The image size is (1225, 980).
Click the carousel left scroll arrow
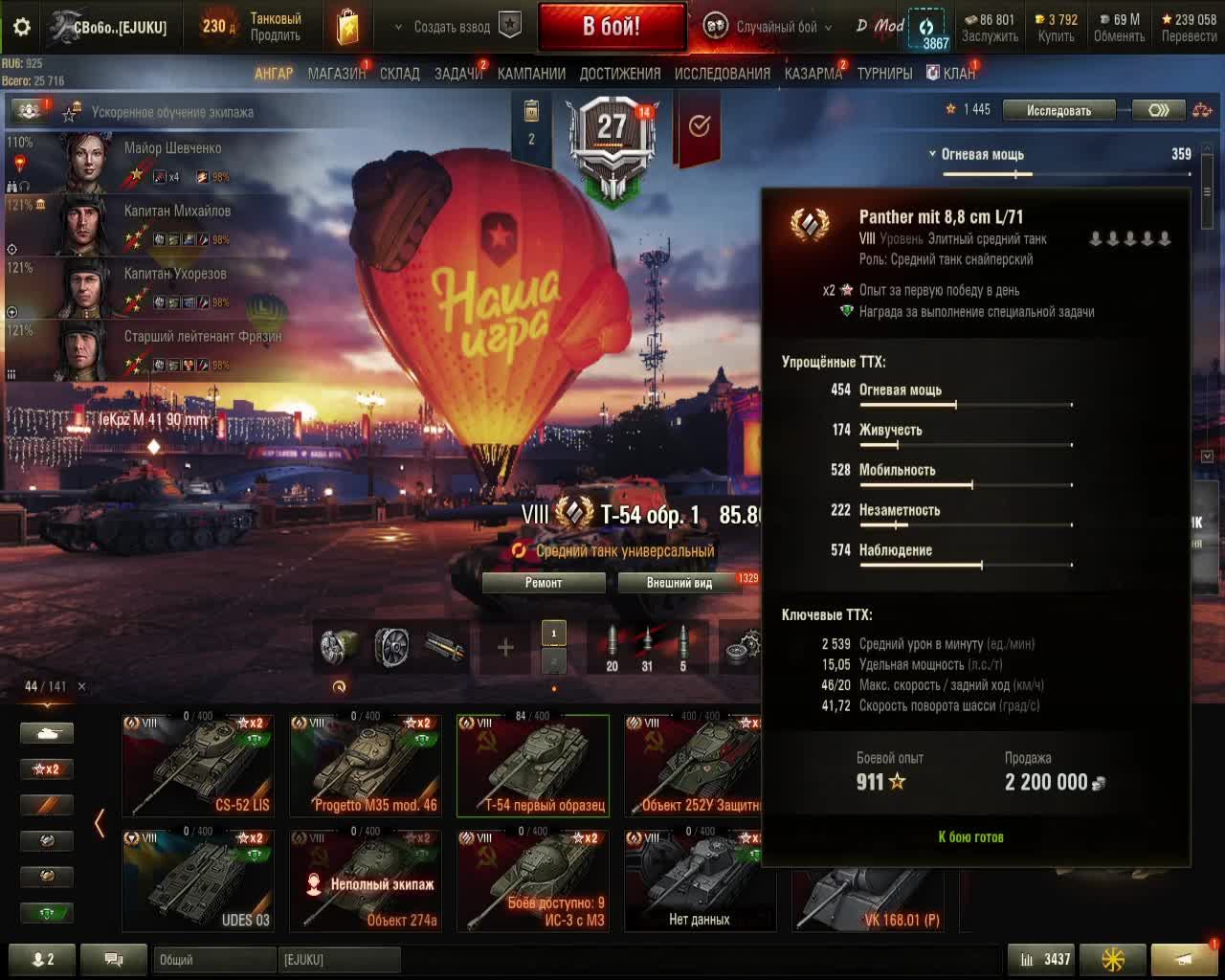click(100, 823)
